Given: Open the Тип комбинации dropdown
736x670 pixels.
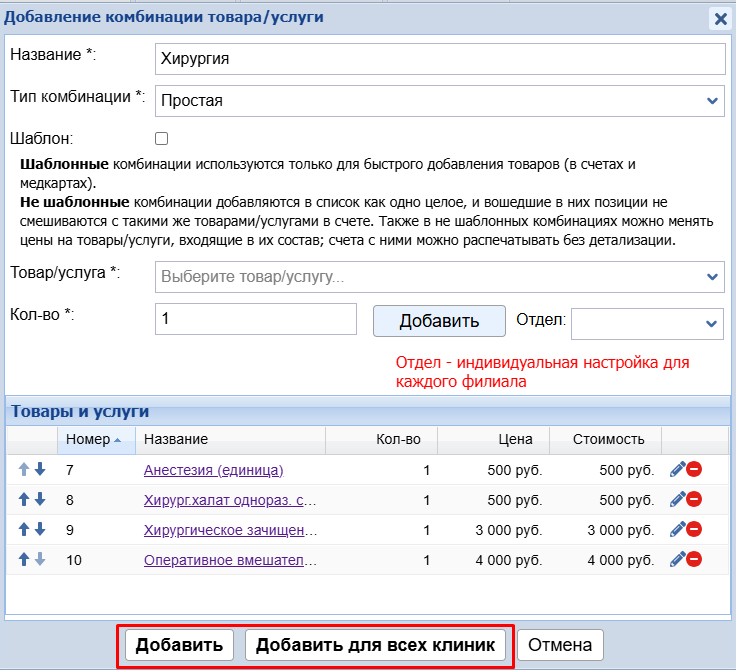Looking at the screenshot, I should pos(440,100).
